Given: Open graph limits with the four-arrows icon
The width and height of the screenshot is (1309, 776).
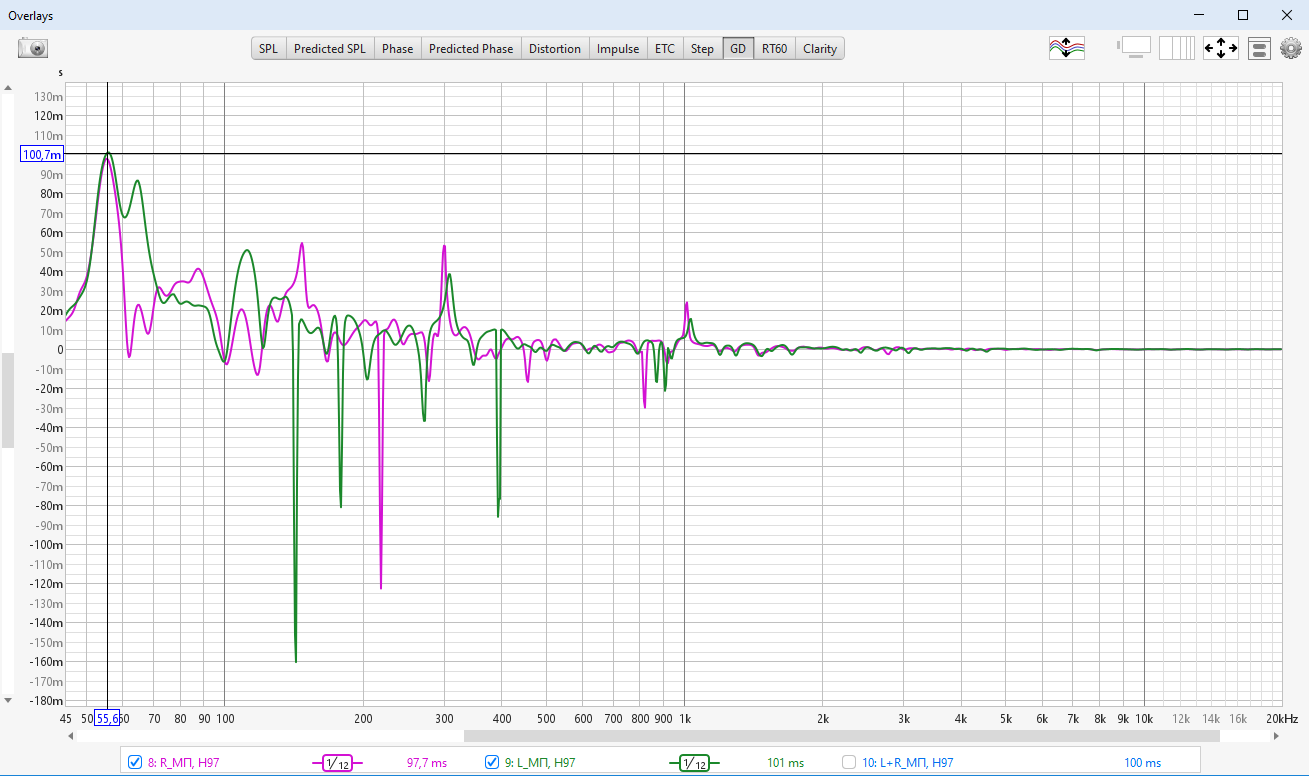Looking at the screenshot, I should tap(1220, 48).
